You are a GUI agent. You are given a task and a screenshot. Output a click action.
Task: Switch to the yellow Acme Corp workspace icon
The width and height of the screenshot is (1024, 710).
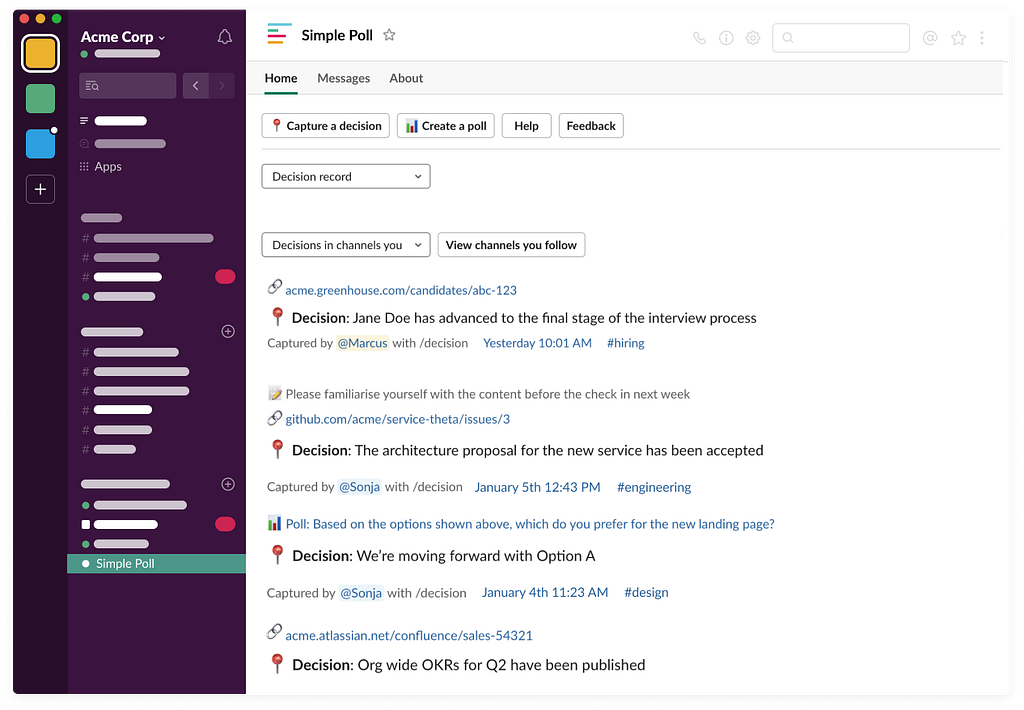[40, 53]
